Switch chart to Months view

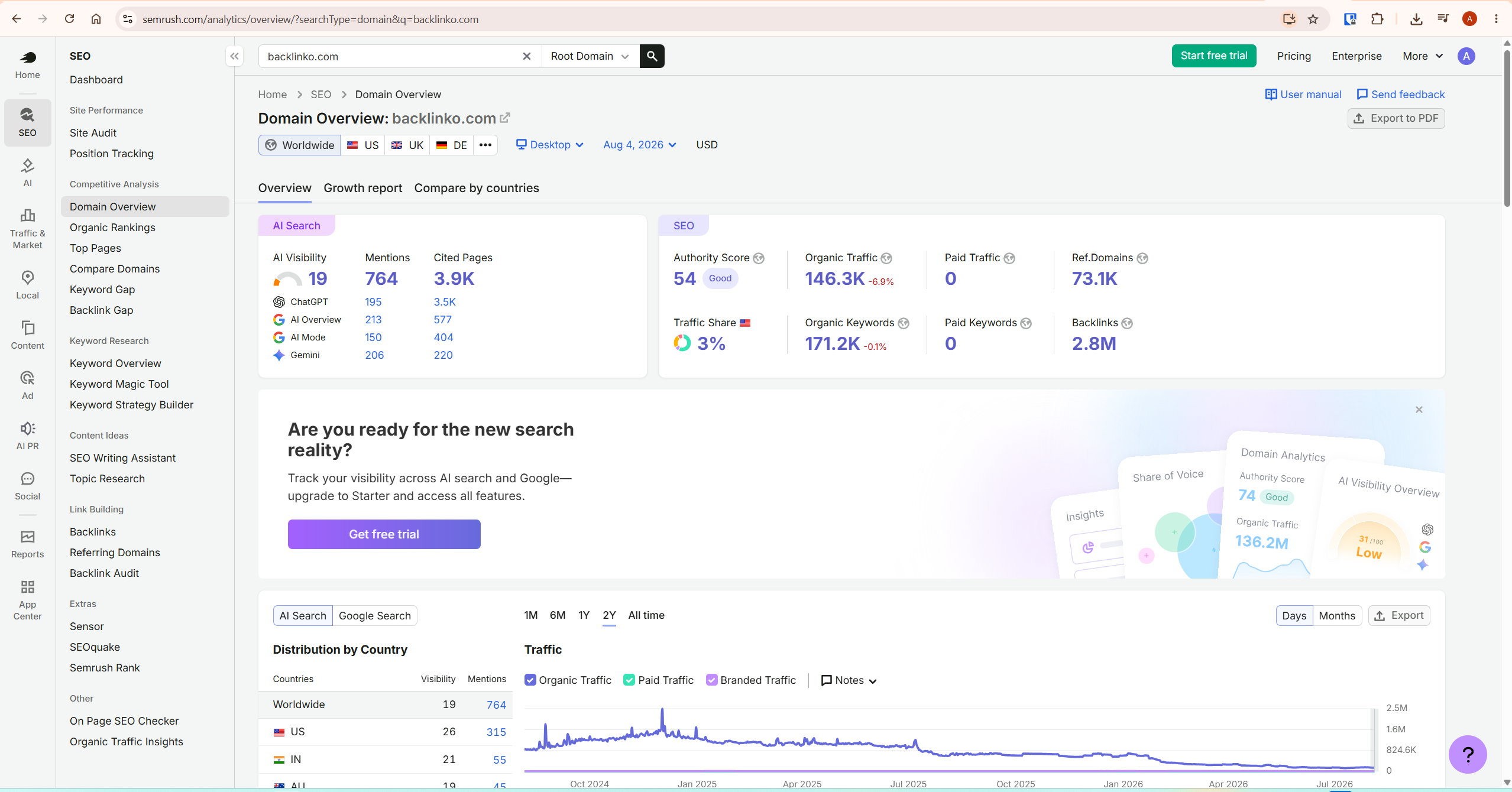coord(1337,615)
